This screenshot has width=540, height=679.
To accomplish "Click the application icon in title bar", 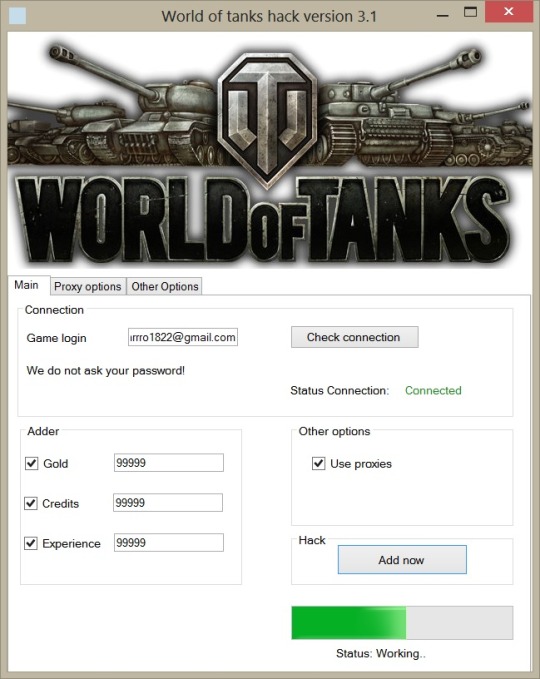I will [17, 16].
